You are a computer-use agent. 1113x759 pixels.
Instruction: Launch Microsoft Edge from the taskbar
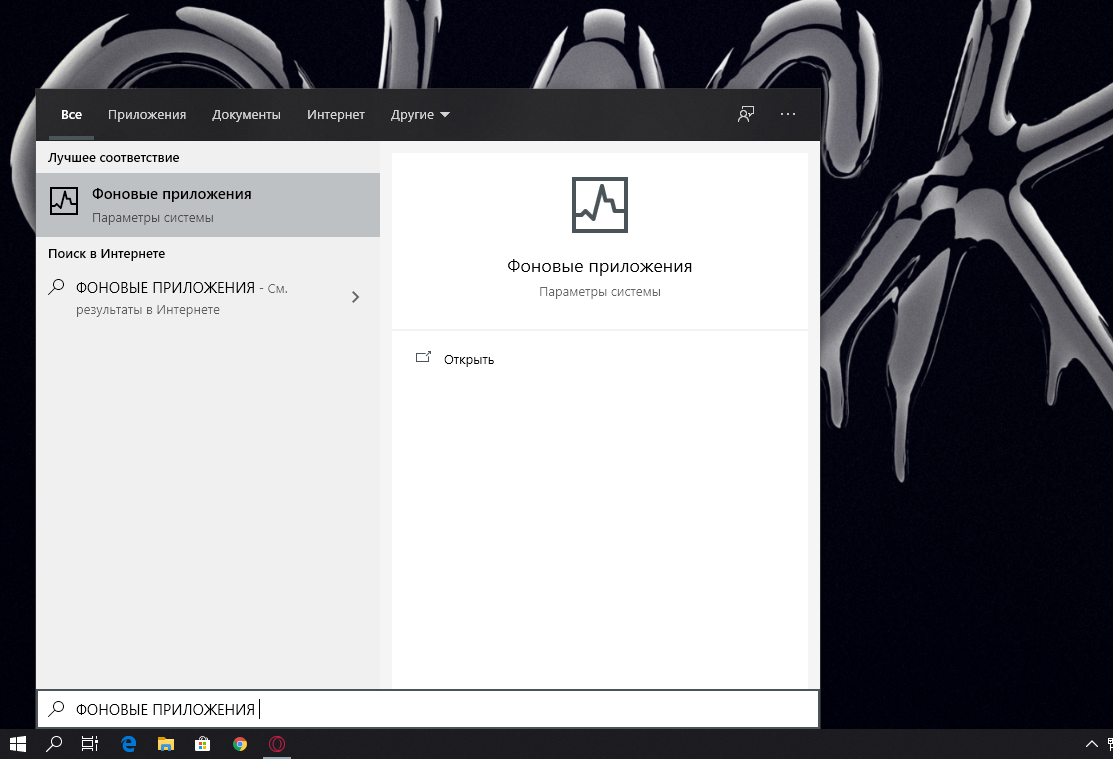pyautogui.click(x=128, y=744)
